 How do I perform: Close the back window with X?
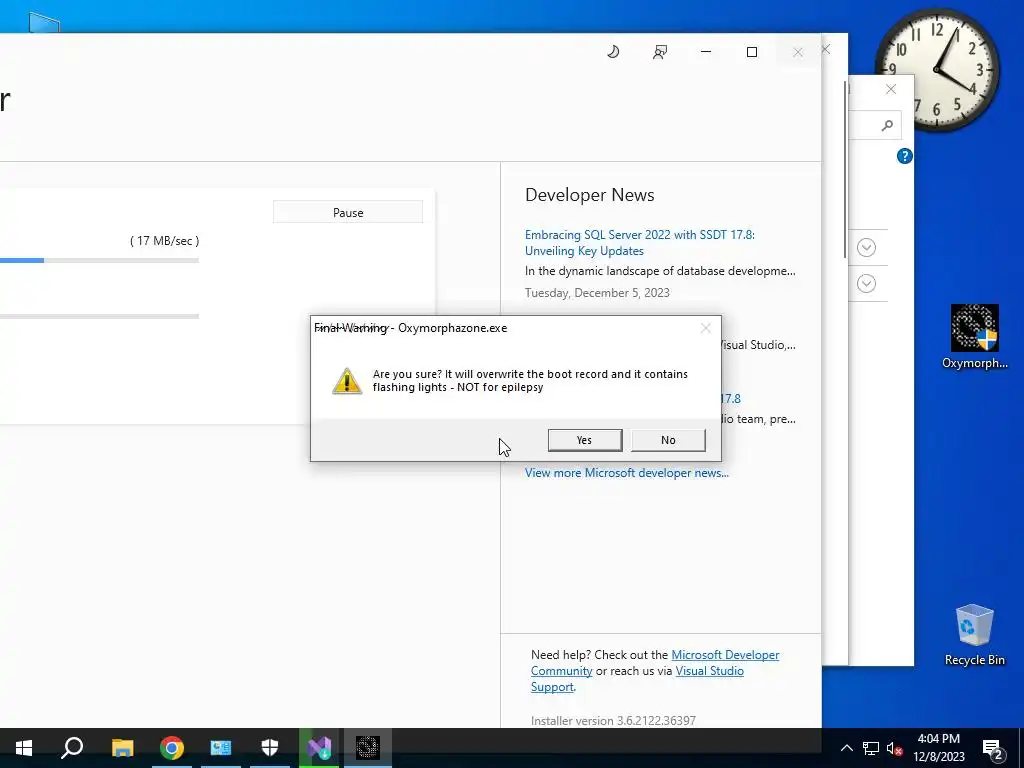(891, 89)
